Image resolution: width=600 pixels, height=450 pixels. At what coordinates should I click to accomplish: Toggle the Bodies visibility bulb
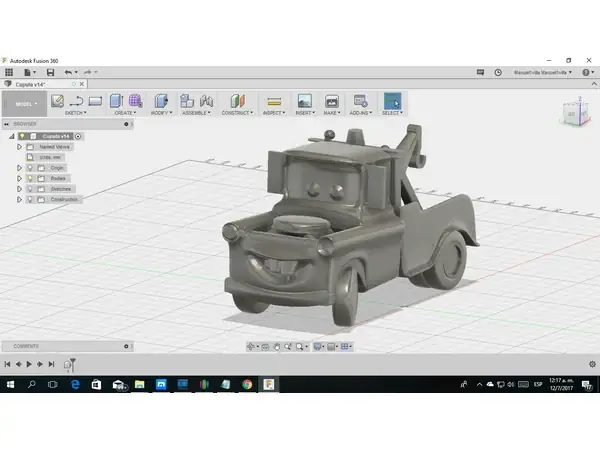point(30,178)
